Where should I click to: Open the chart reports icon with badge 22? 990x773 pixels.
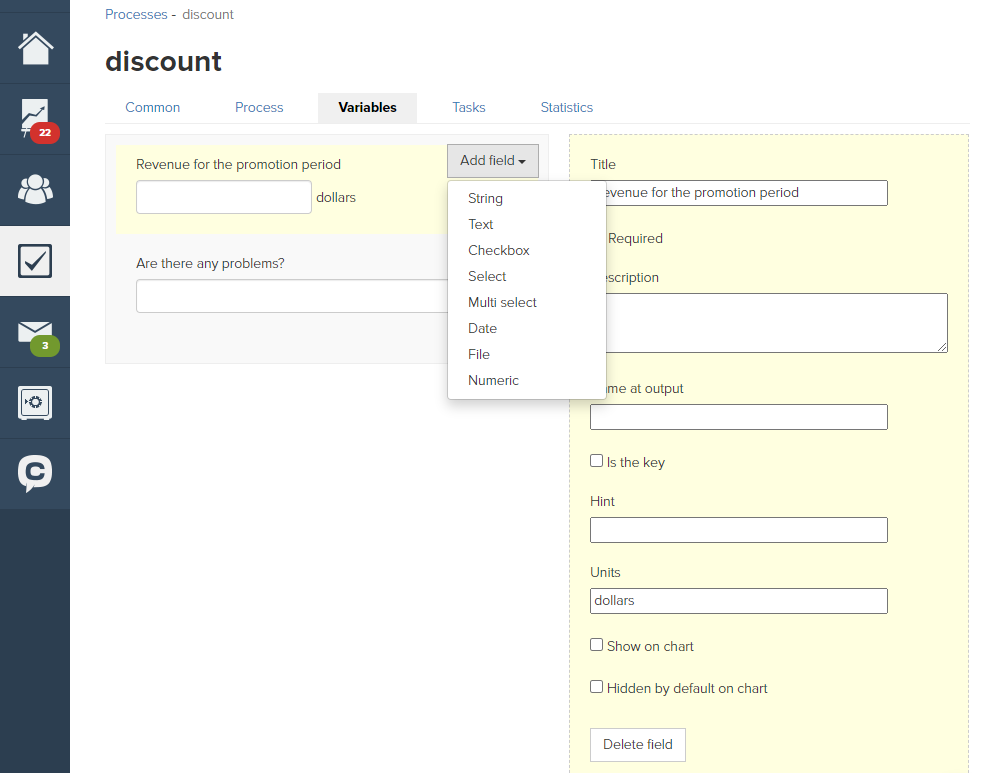[x=35, y=119]
